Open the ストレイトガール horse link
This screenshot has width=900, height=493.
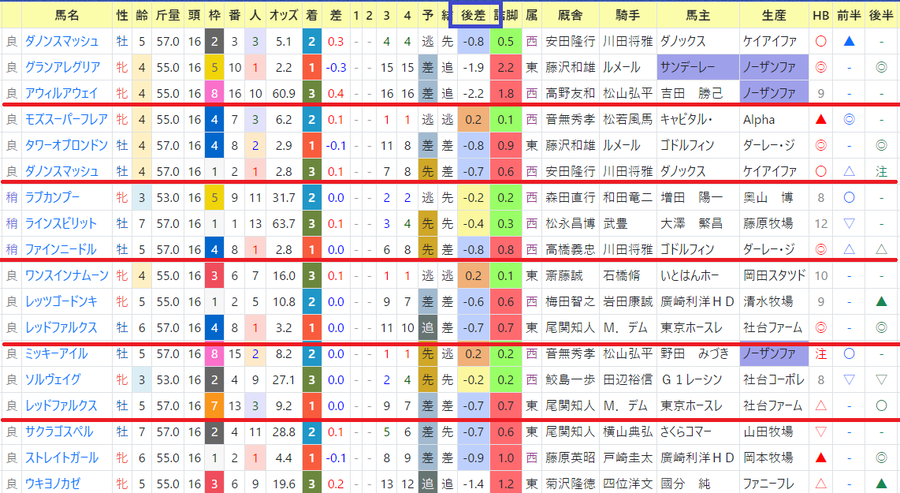[61, 457]
